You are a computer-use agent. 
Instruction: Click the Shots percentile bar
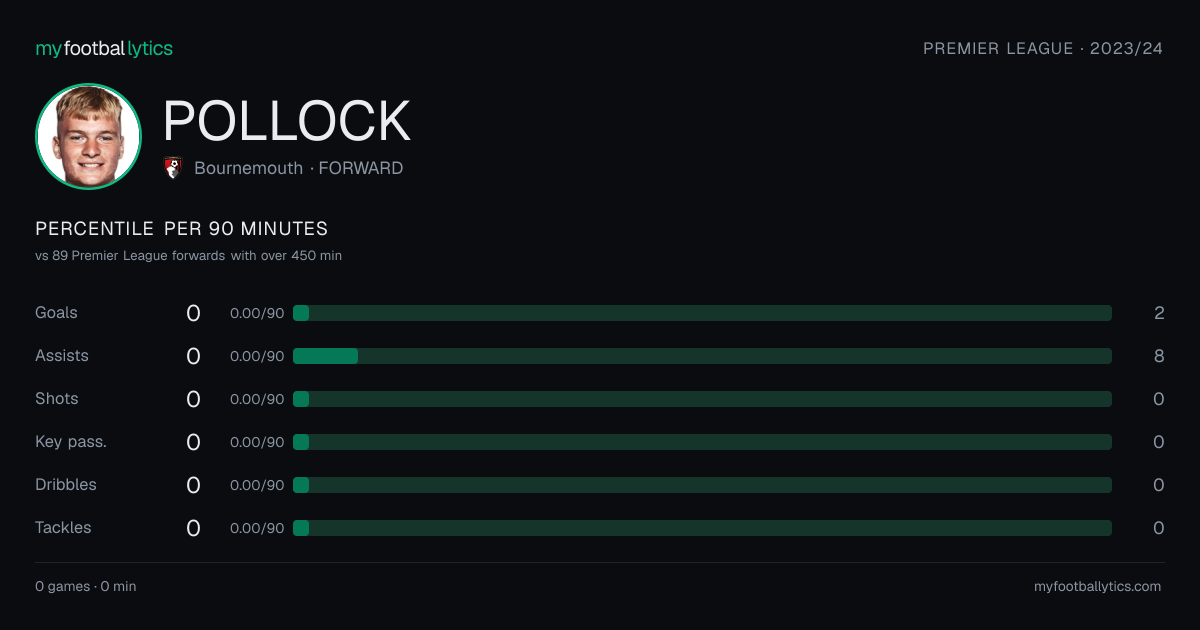coord(702,399)
